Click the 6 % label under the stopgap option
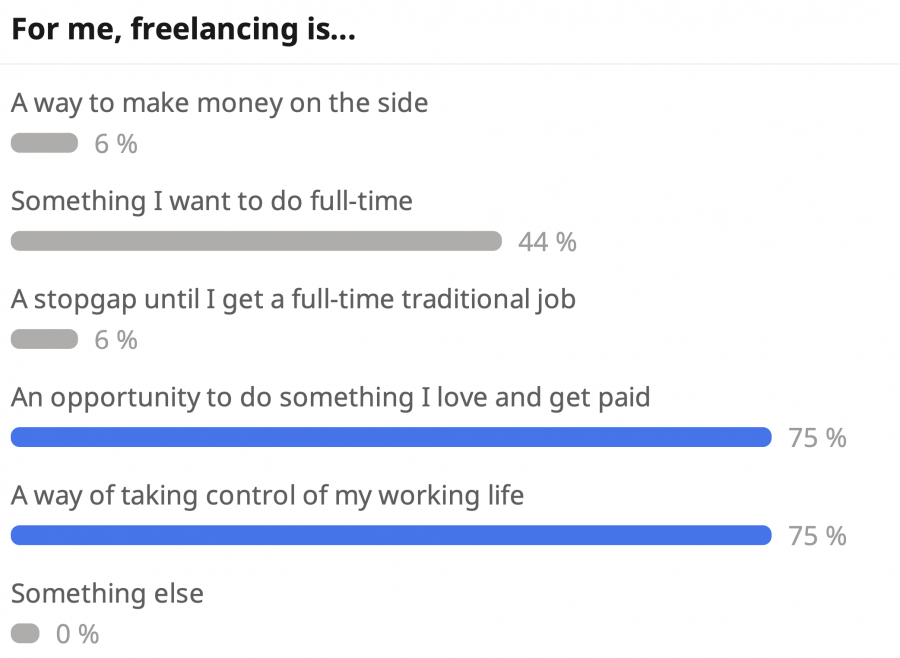900x658 pixels. pyautogui.click(x=116, y=340)
